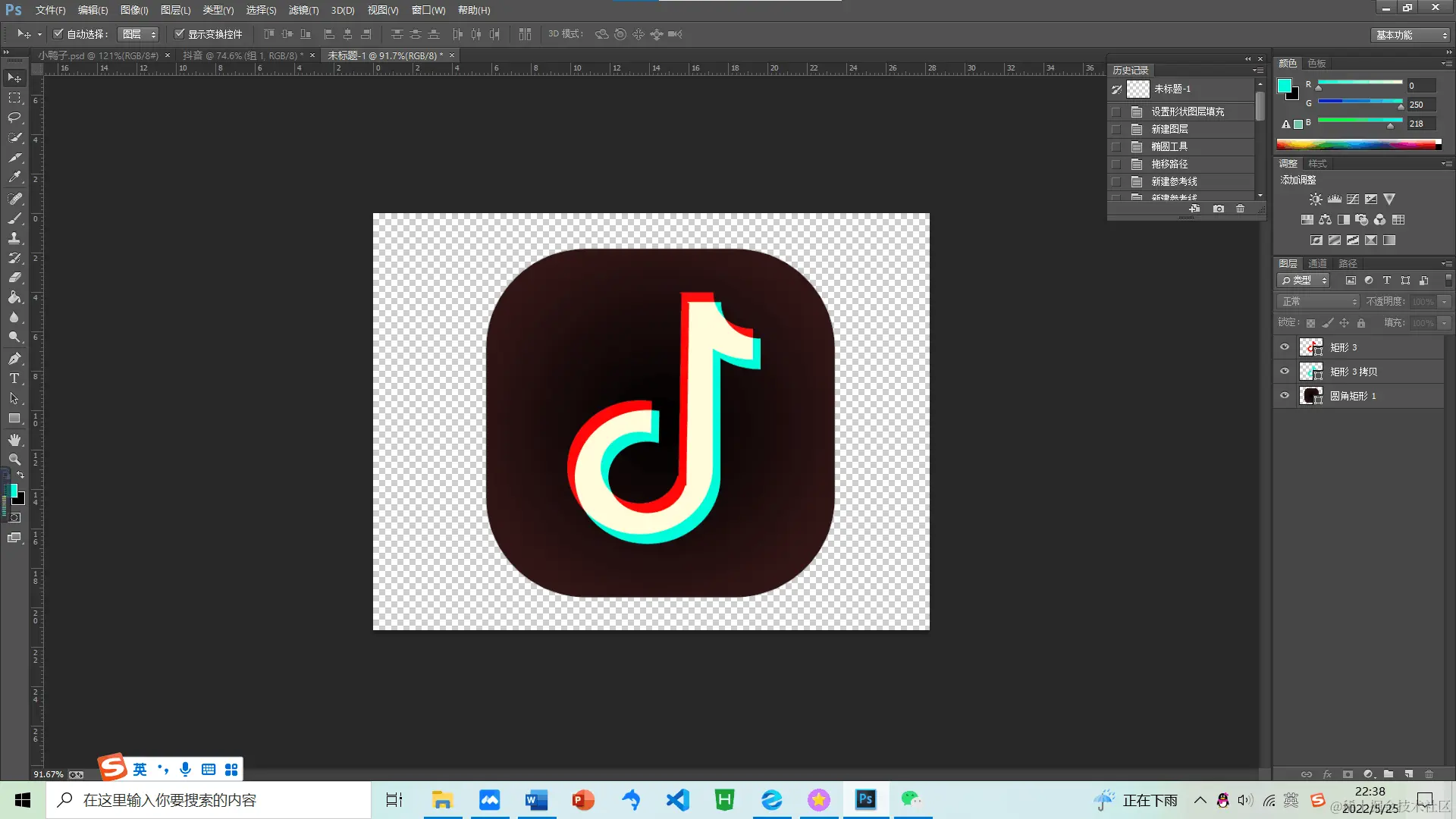Select the 拖移路径 history state
1456x819 pixels.
[x=1169, y=164]
